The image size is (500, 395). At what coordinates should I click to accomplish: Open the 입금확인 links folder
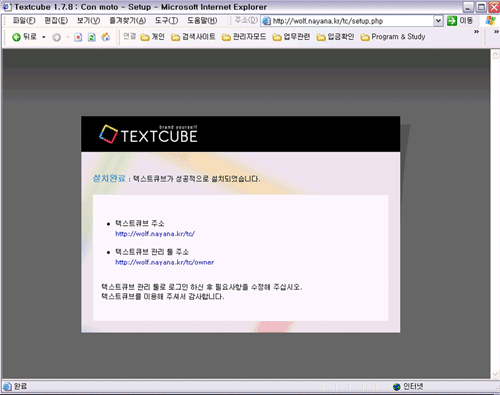tap(335, 37)
